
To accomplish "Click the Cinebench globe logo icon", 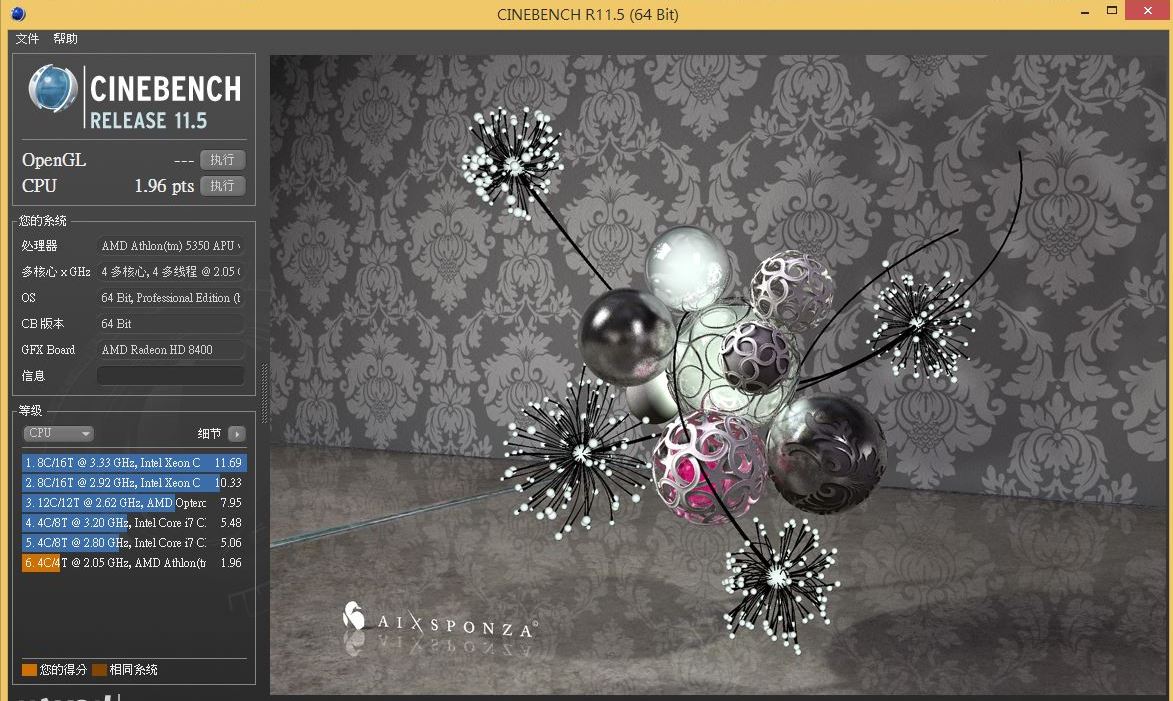I will coord(52,88).
